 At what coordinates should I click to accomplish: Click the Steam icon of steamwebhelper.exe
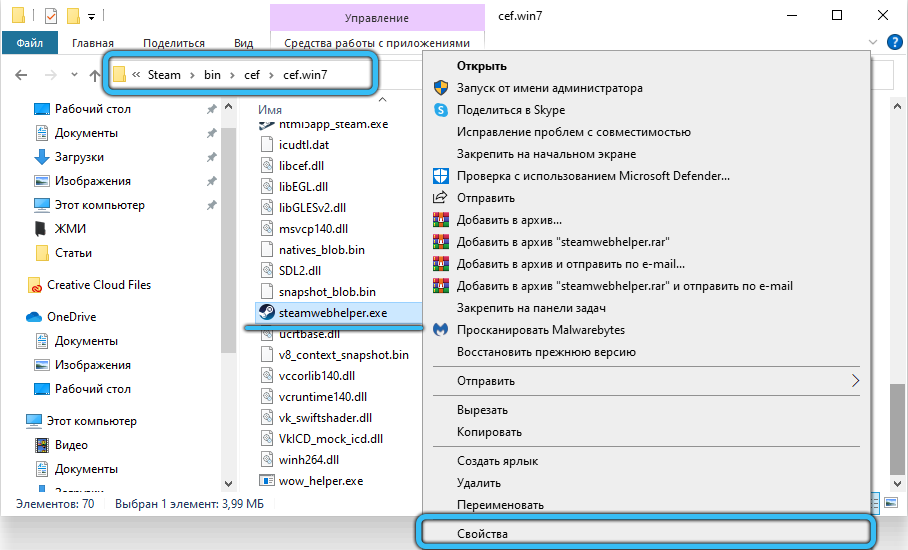pyautogui.click(x=266, y=313)
